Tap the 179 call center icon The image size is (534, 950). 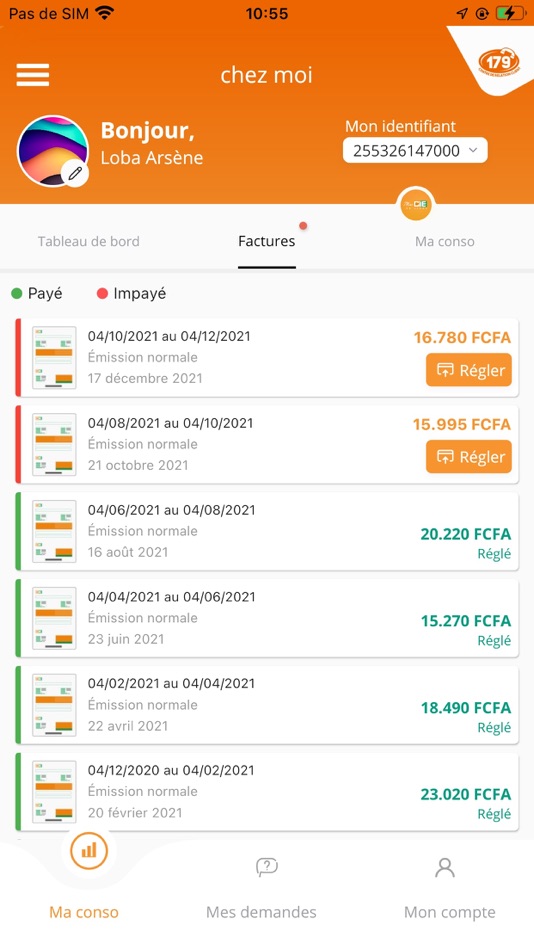(498, 61)
